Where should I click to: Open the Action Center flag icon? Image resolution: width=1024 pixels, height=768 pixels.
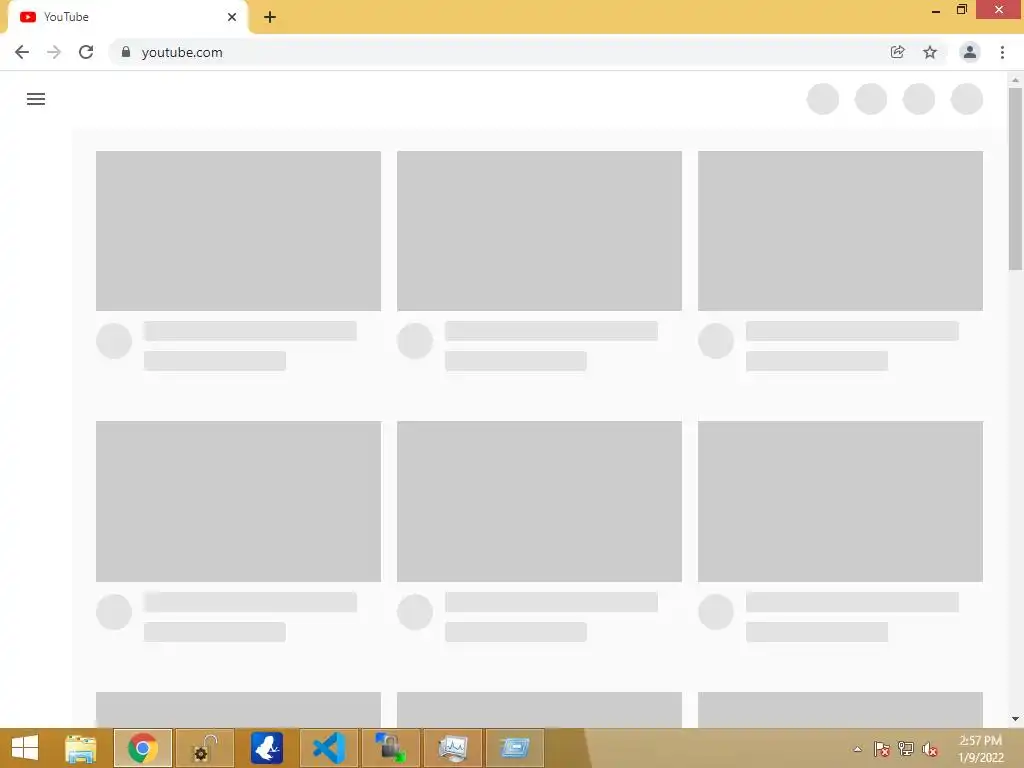click(882, 749)
